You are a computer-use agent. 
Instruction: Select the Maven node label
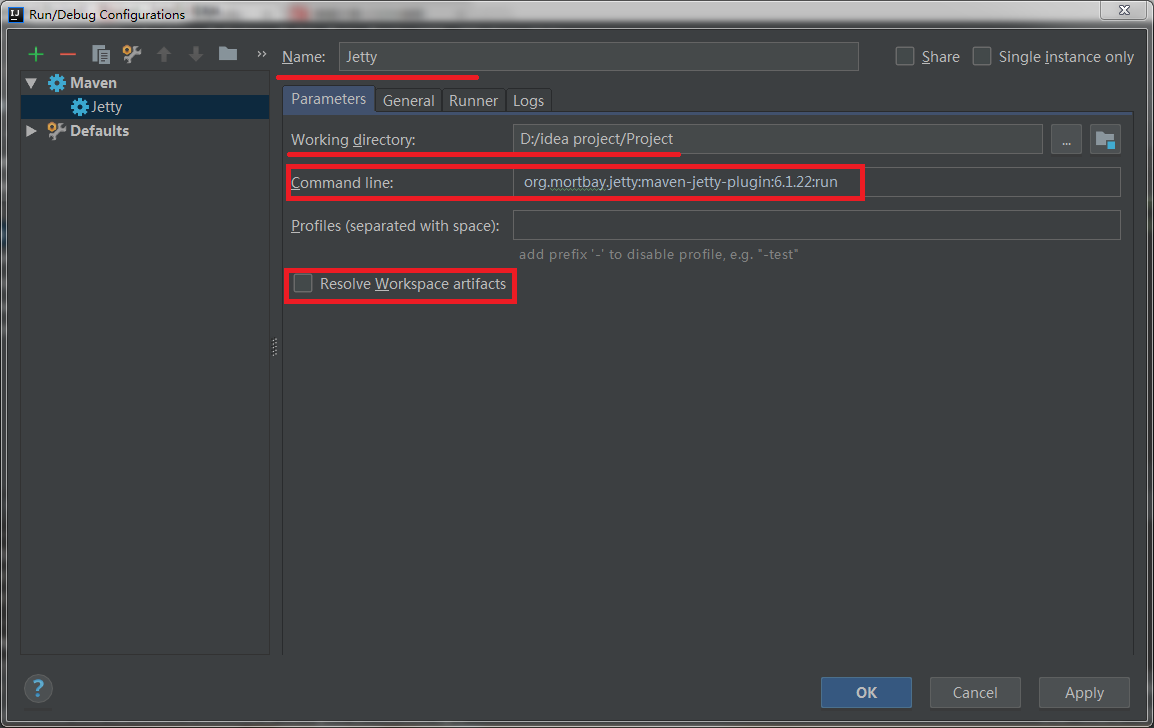[x=93, y=83]
